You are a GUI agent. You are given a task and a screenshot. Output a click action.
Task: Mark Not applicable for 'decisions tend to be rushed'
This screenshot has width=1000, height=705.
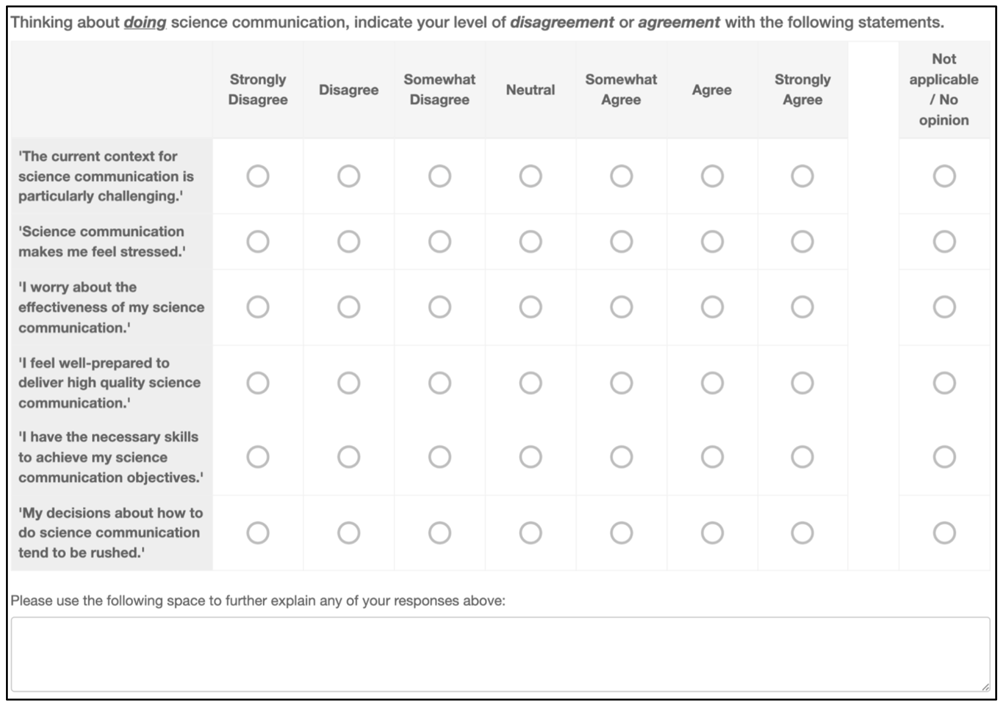coord(944,533)
